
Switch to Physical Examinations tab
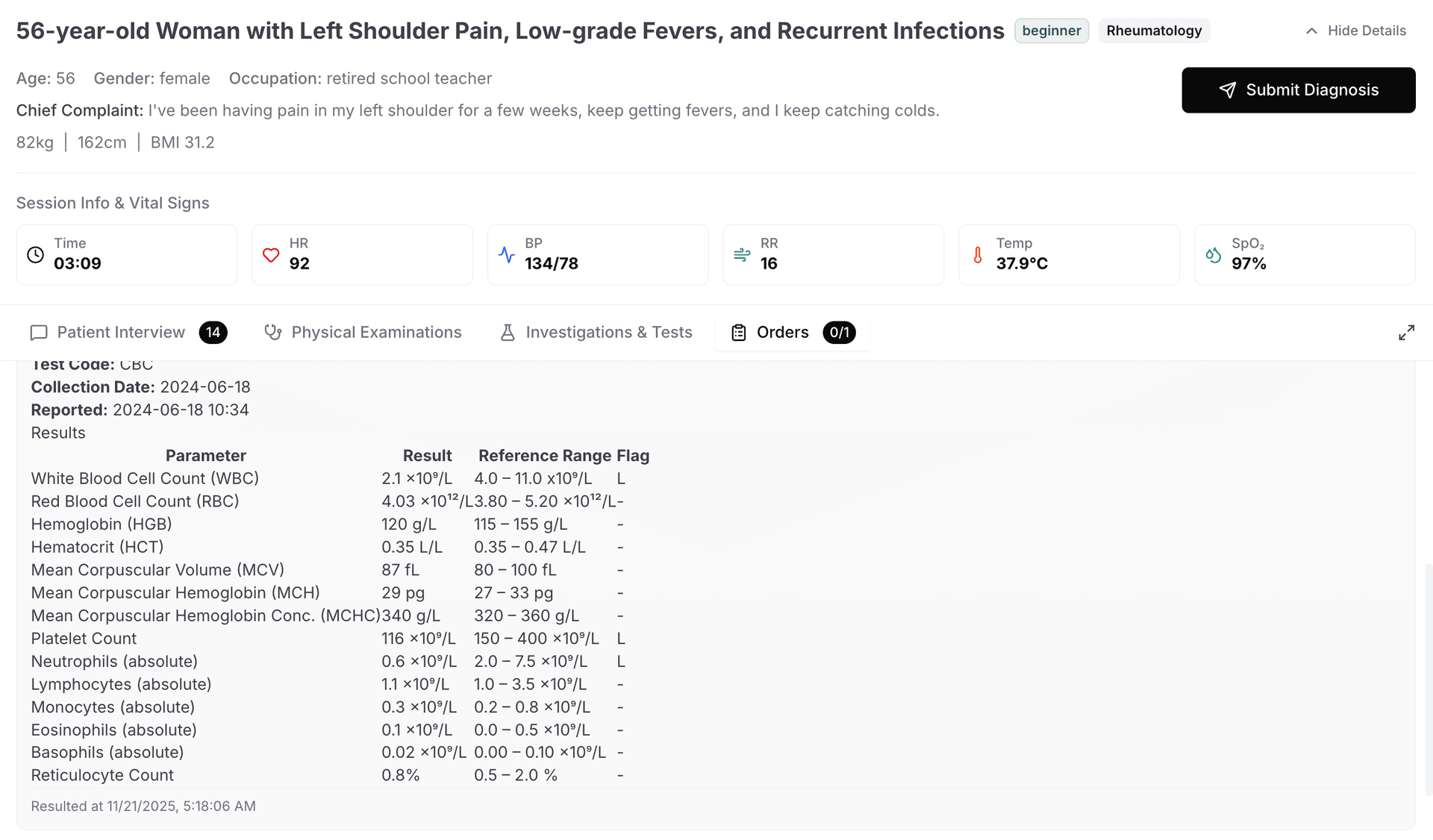click(376, 333)
